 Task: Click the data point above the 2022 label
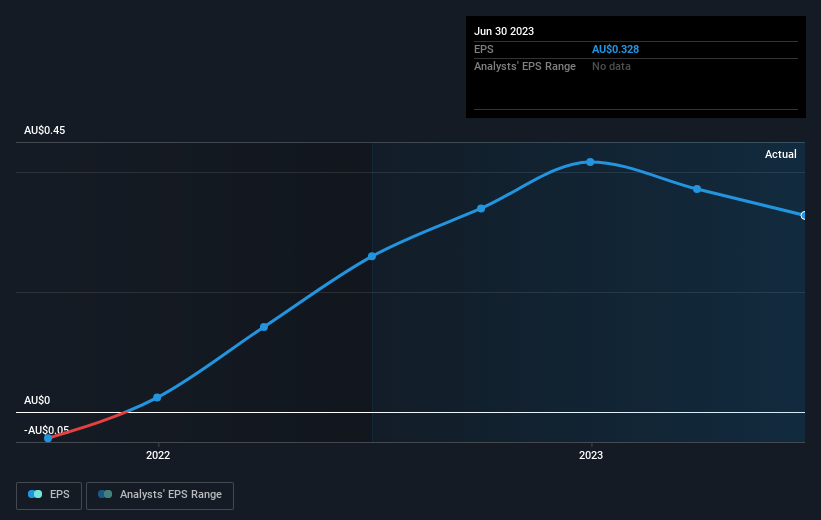pyautogui.click(x=157, y=397)
